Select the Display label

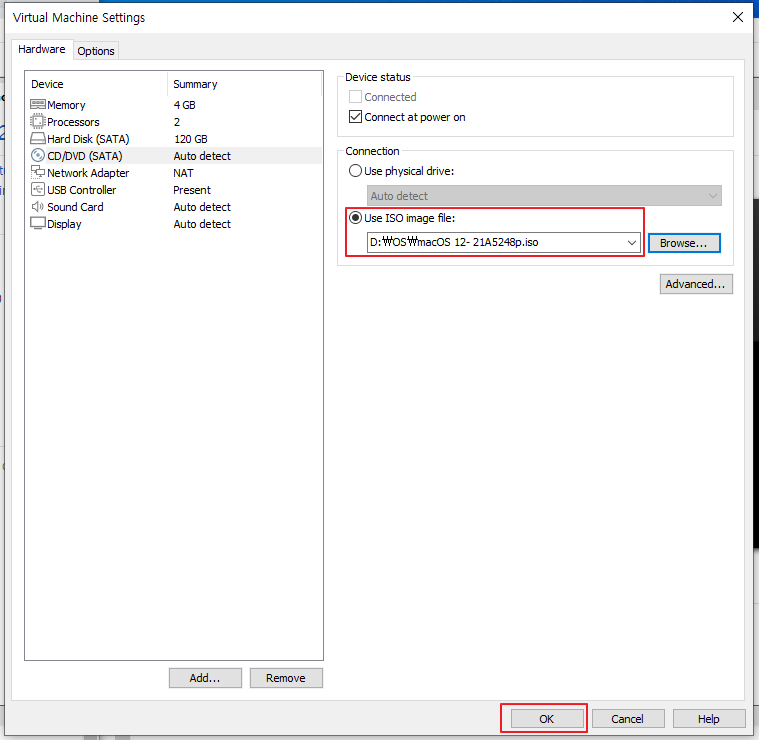(64, 224)
